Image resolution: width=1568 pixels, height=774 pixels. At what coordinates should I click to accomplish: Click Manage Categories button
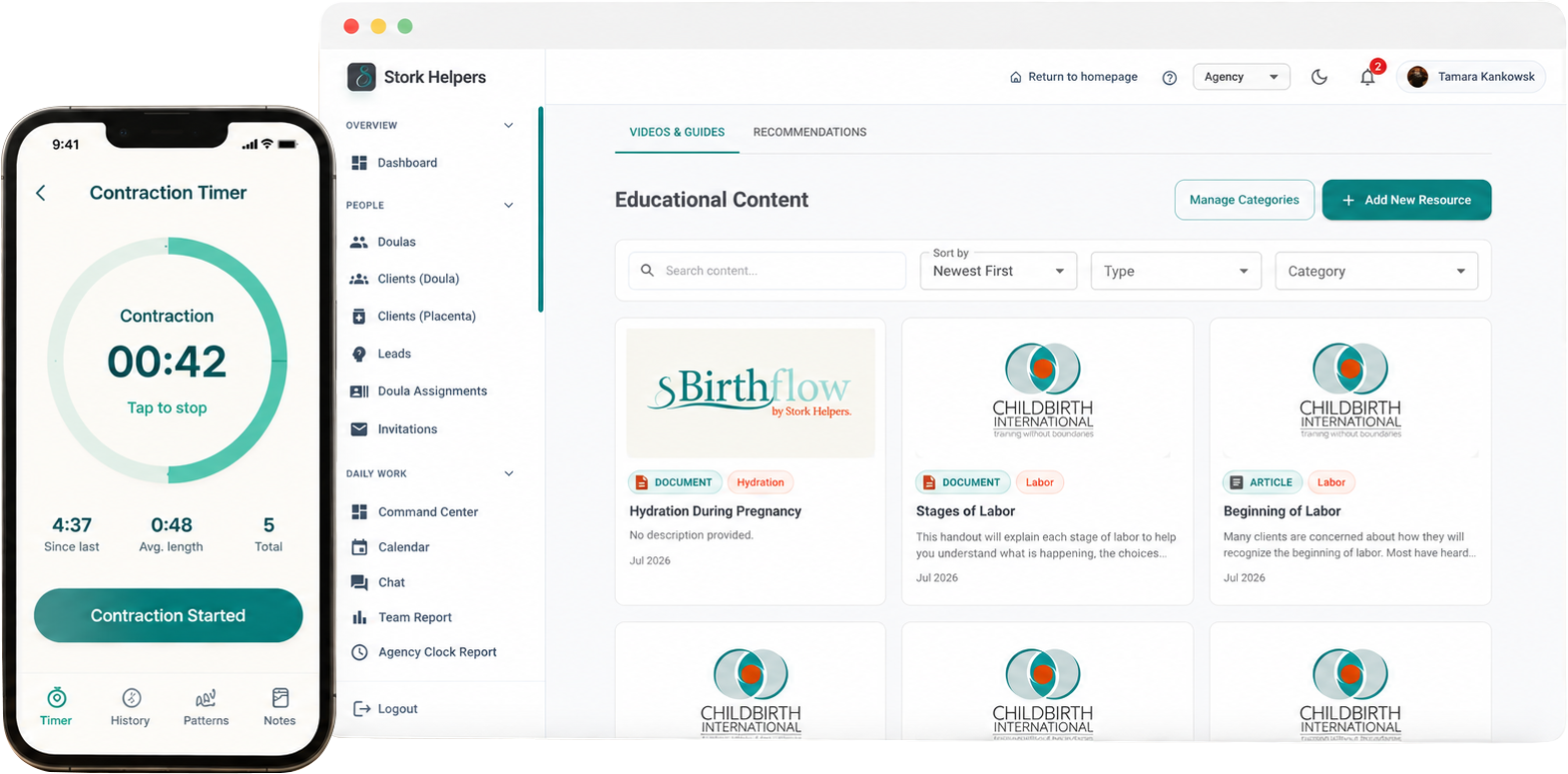(x=1244, y=200)
